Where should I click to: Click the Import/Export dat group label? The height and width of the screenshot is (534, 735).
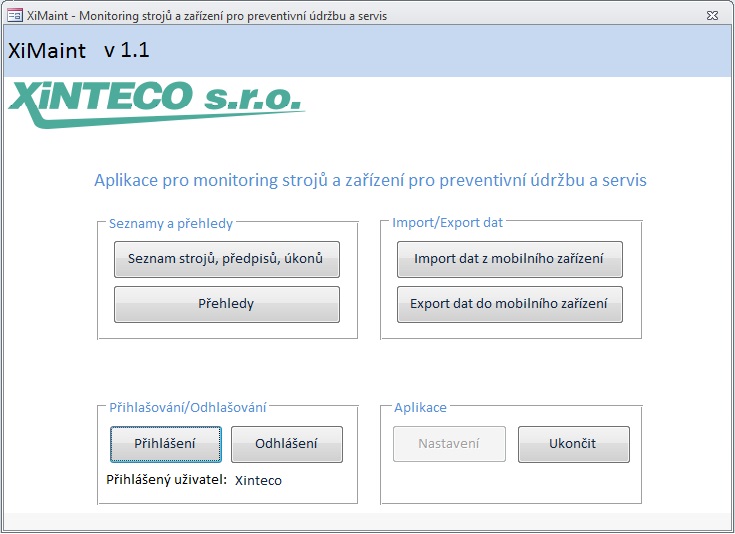tap(447, 222)
